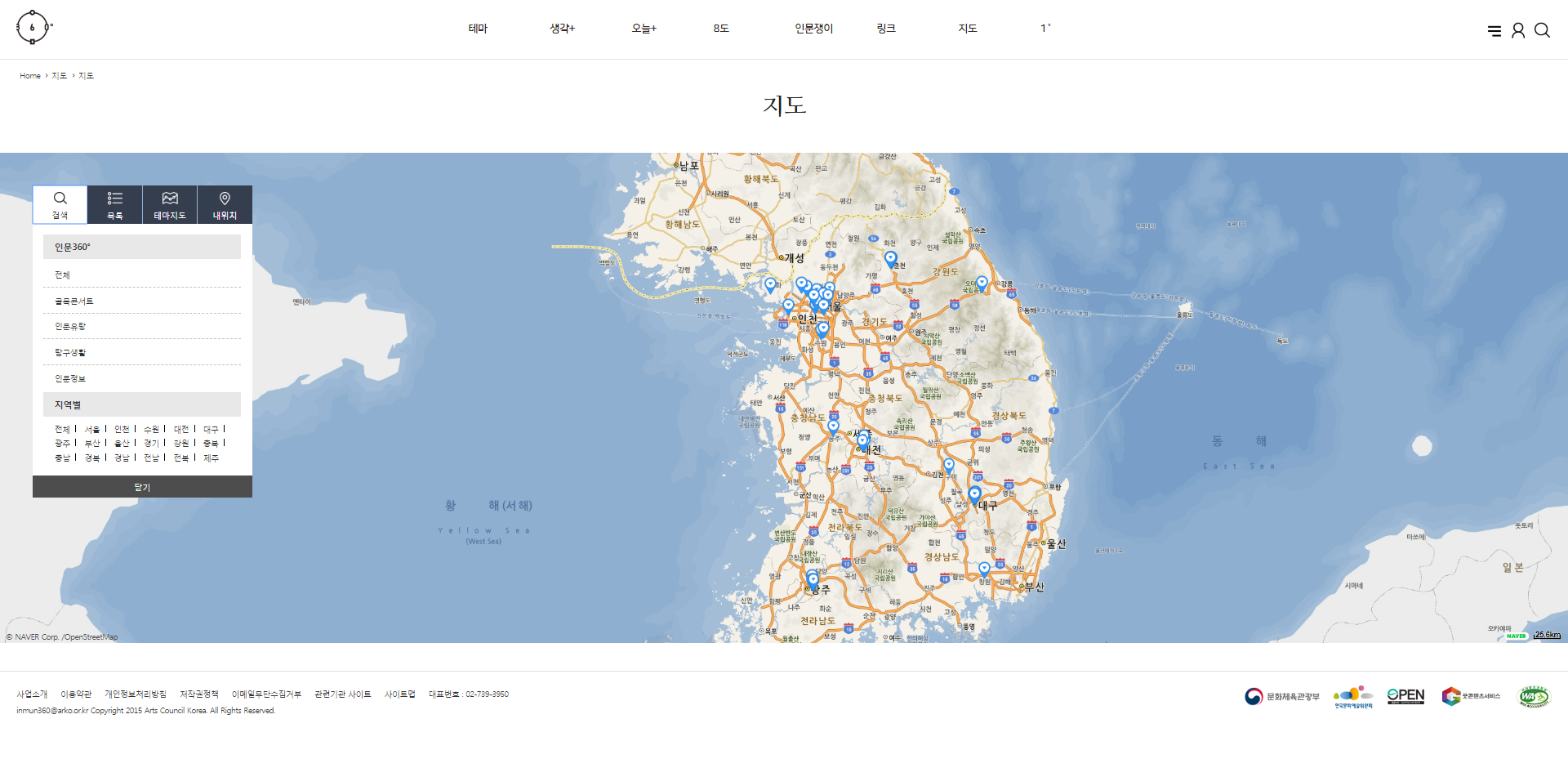
Task: Switch to the 목록 list tab icon
Action: click(115, 204)
